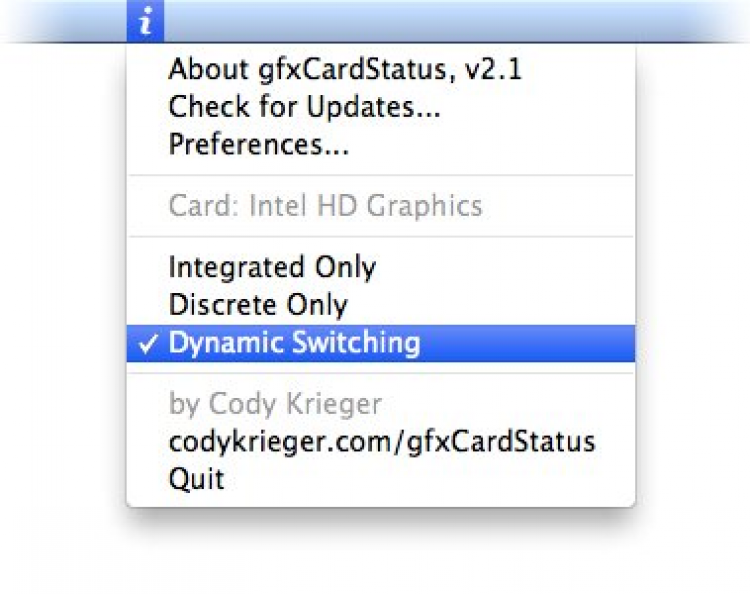The image size is (750, 594).
Task: Click the greyed "by Cody Krieger" credit
Action: [x=275, y=404]
